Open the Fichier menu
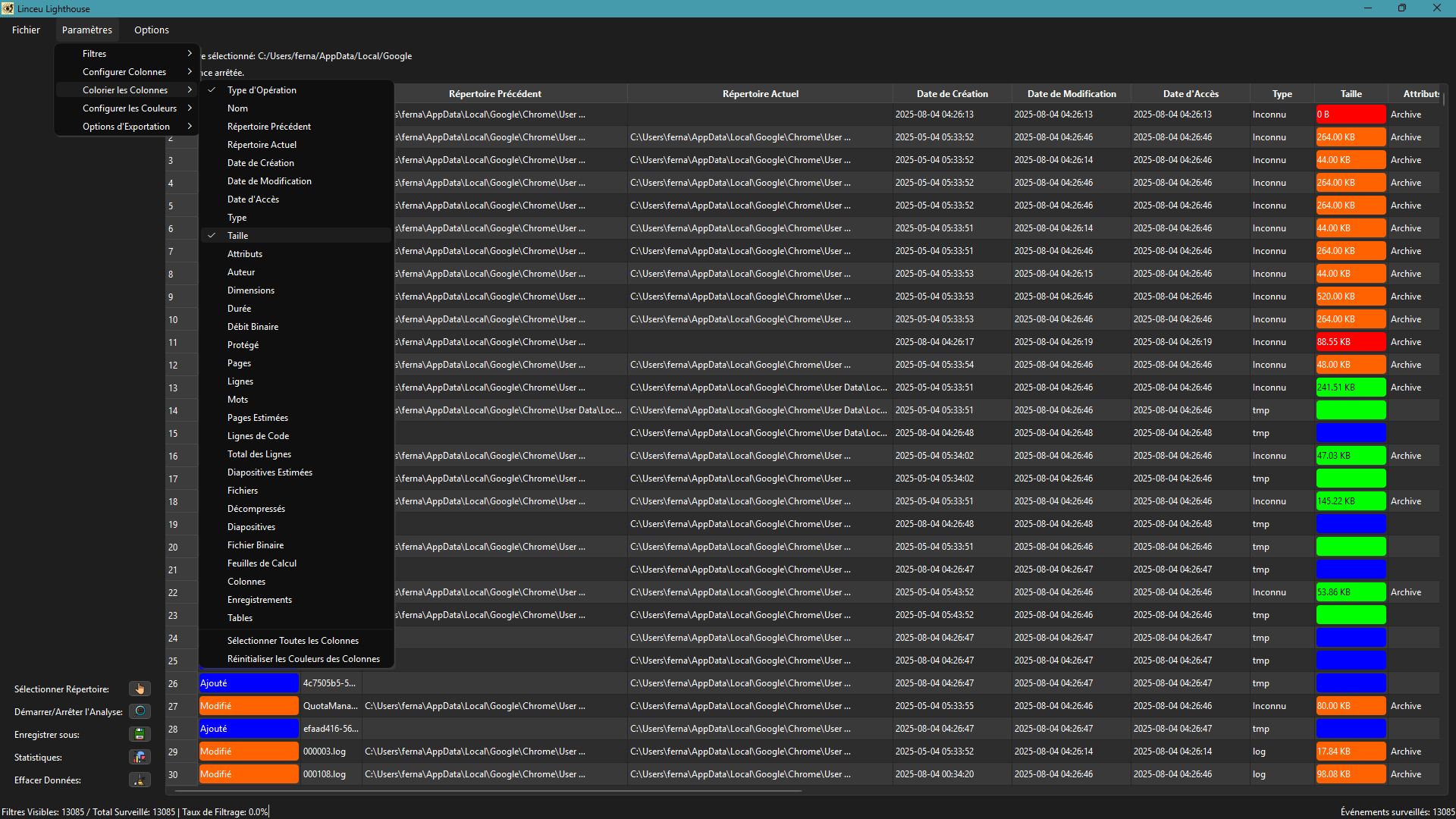The width and height of the screenshot is (1456, 819). pos(26,30)
